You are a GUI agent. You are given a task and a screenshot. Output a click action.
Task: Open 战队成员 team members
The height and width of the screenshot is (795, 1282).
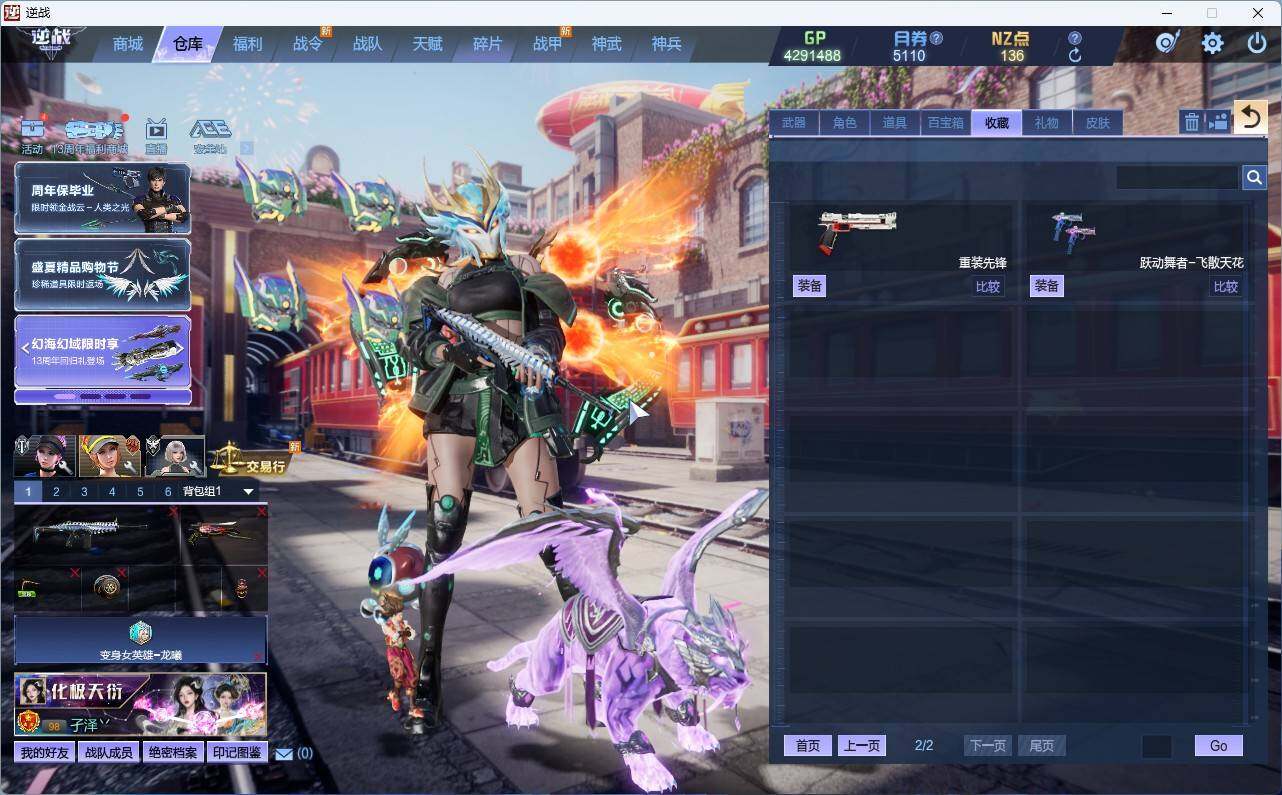tap(108, 753)
